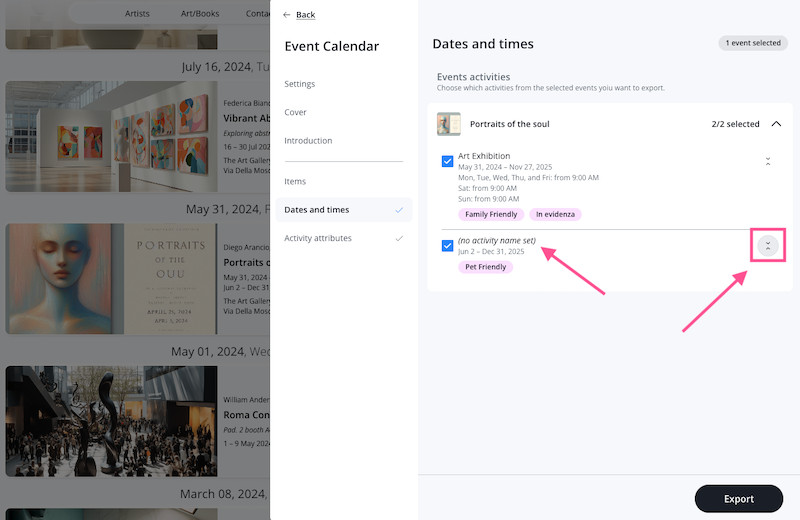The image size is (800, 520).
Task: Click the Pet Friendly tag
Action: click(x=485, y=267)
